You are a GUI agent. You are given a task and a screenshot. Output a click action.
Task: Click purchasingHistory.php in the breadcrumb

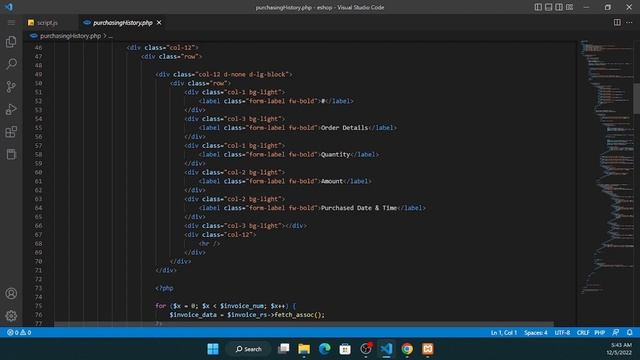[x=70, y=36]
